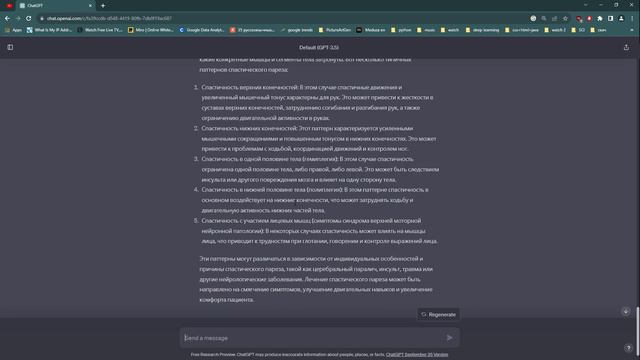The width and height of the screenshot is (640, 360).
Task: Click the 'Default (GPT-3.5)' header text
Action: point(319,47)
